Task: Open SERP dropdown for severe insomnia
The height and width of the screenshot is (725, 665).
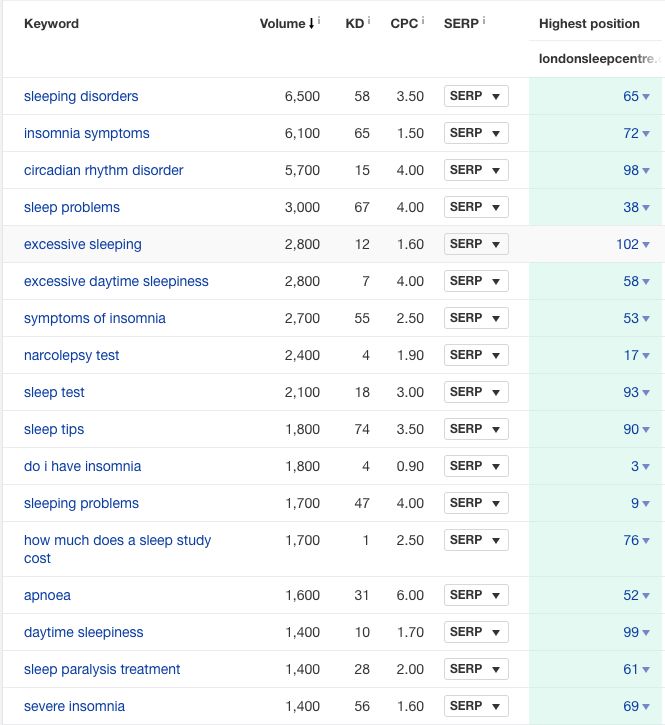Action: (476, 706)
